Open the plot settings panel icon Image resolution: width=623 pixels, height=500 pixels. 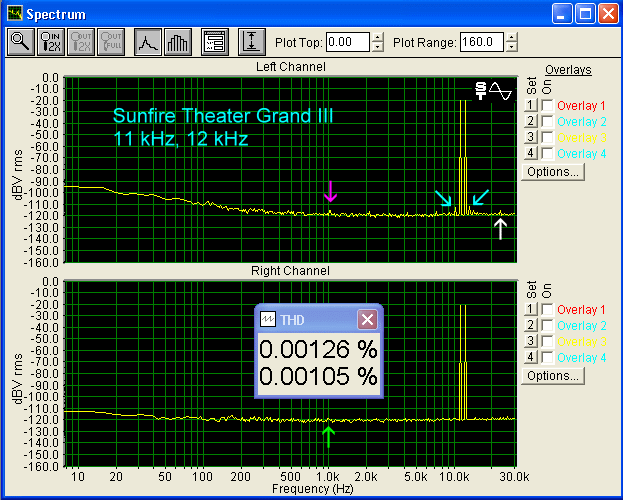coord(213,42)
